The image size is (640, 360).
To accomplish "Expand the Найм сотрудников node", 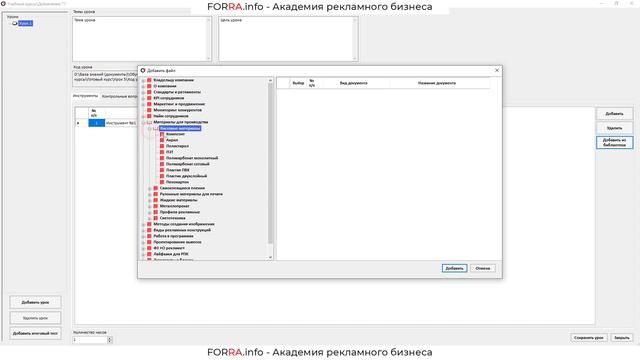I will (x=143, y=116).
